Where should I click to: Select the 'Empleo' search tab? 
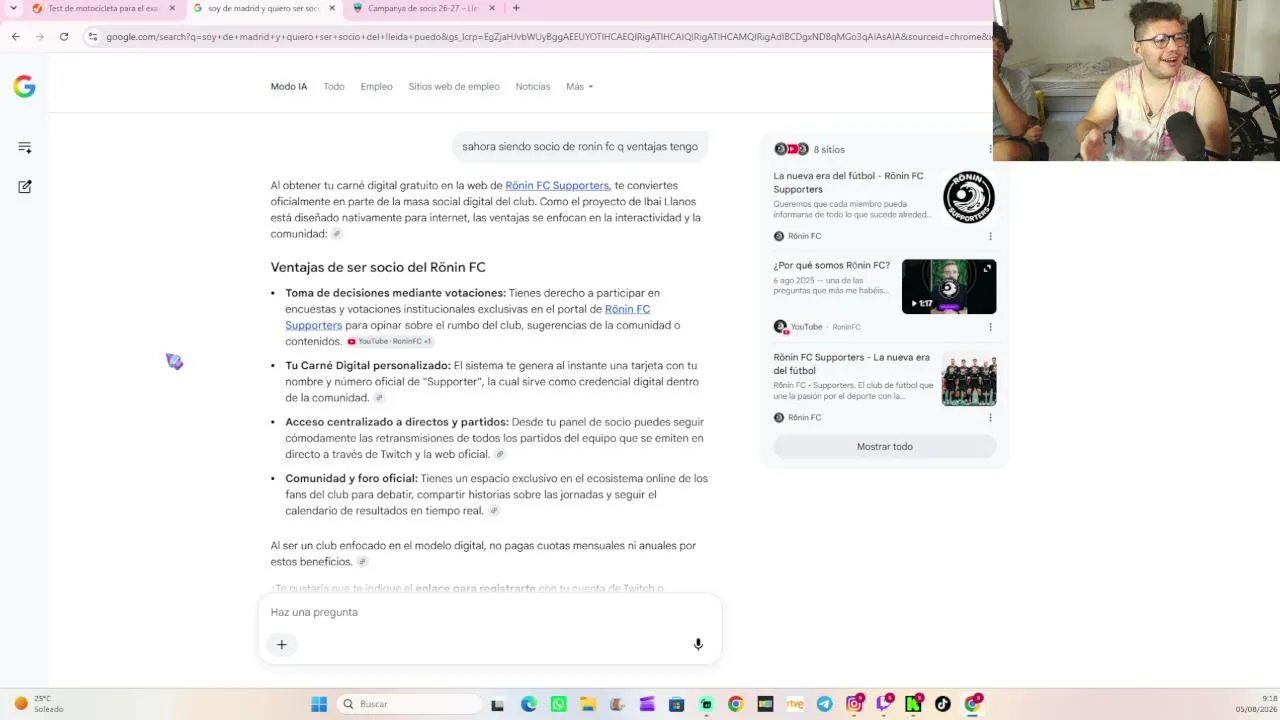tap(376, 87)
